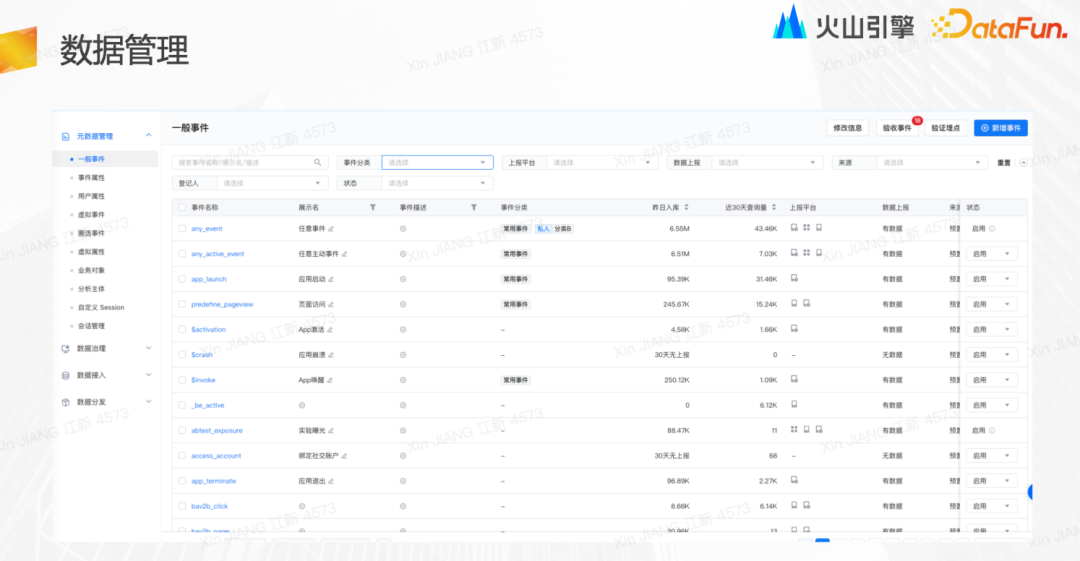Sort by 近30天查询量 column arrows

[774, 207]
